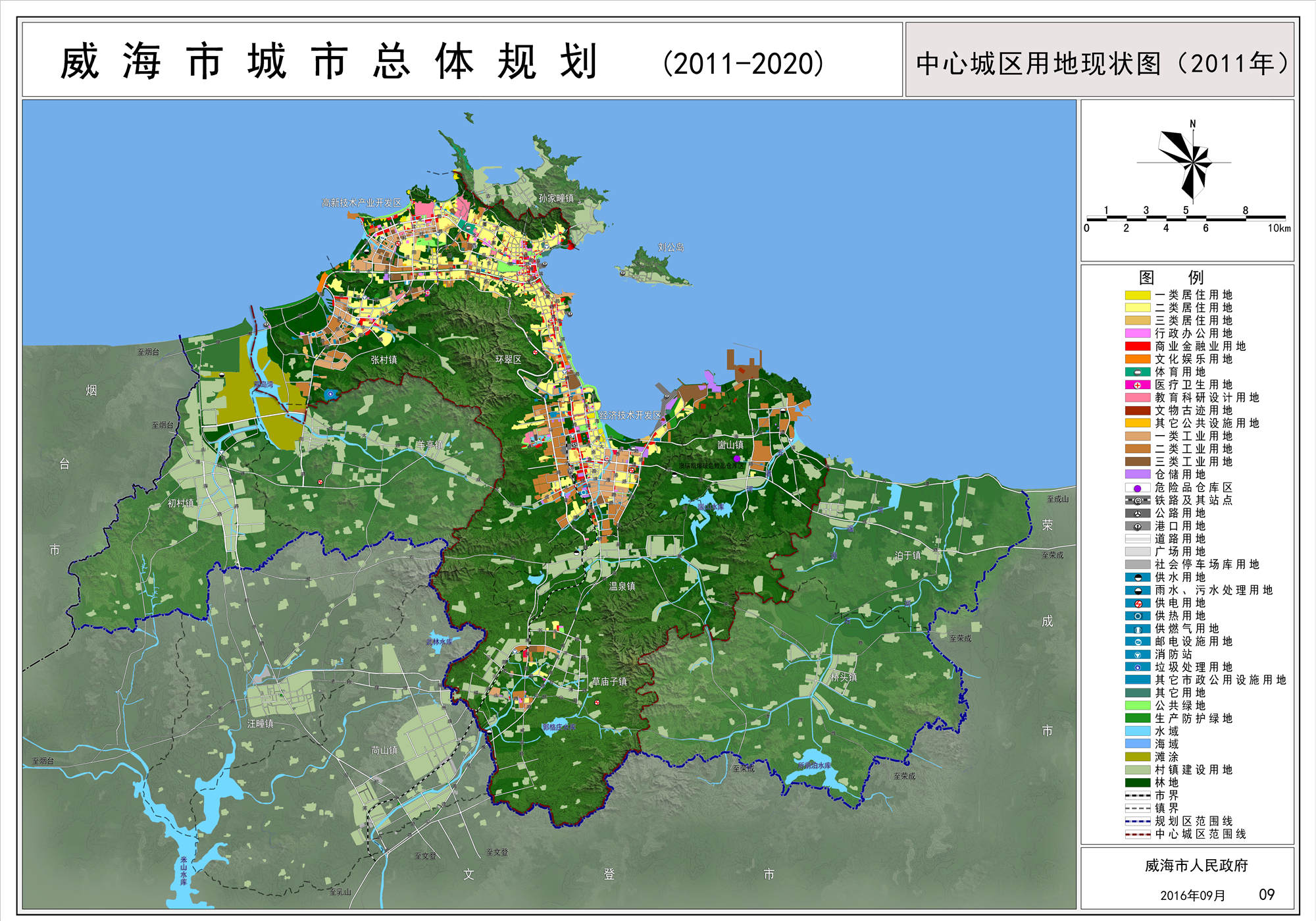Click the 市界 line symbol in legend
The image size is (1316, 921).
[x=1137, y=795]
